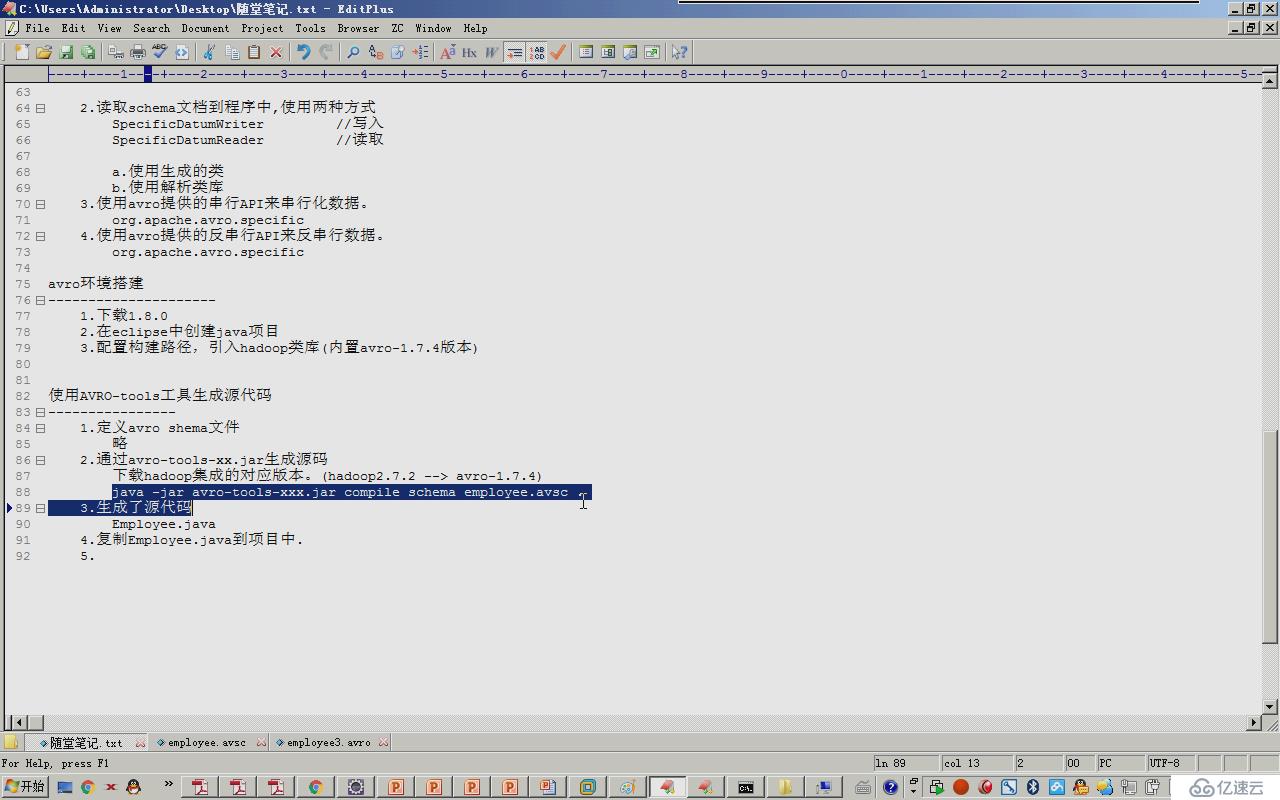This screenshot has height=800, width=1280.
Task: Run the ABC spell check icon
Action: coord(160,52)
